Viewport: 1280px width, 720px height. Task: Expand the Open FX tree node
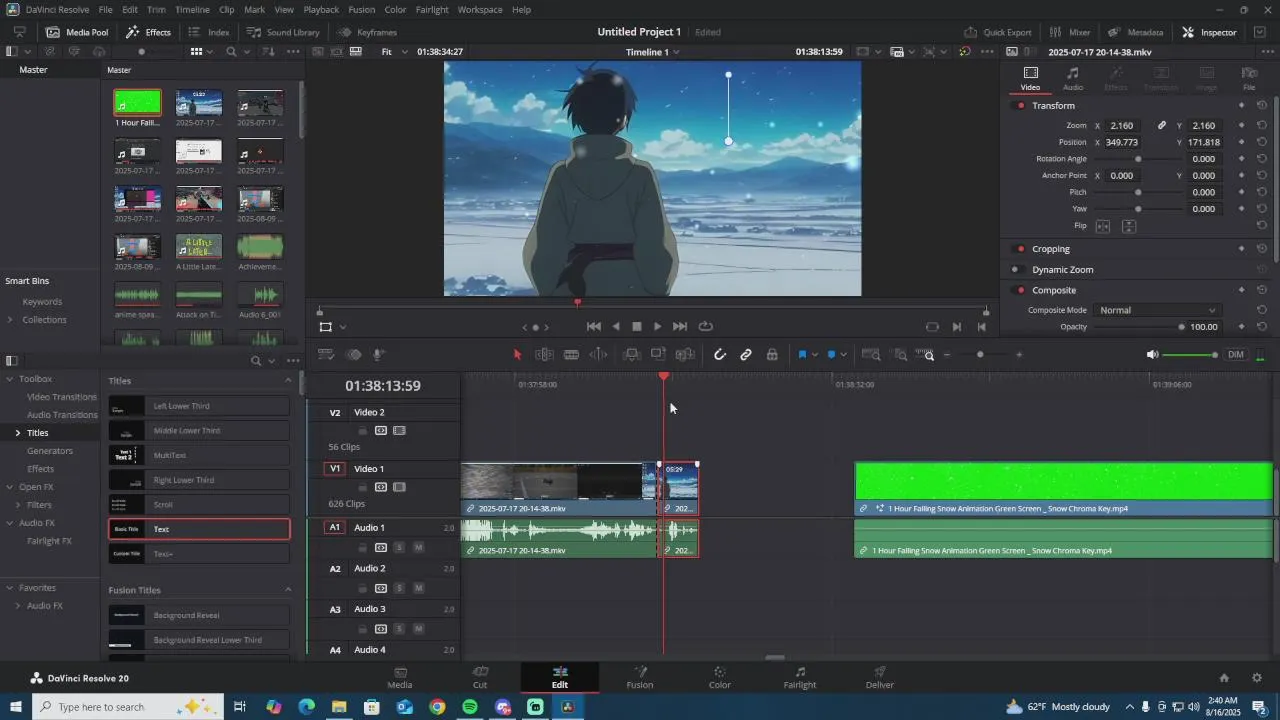(x=10, y=487)
